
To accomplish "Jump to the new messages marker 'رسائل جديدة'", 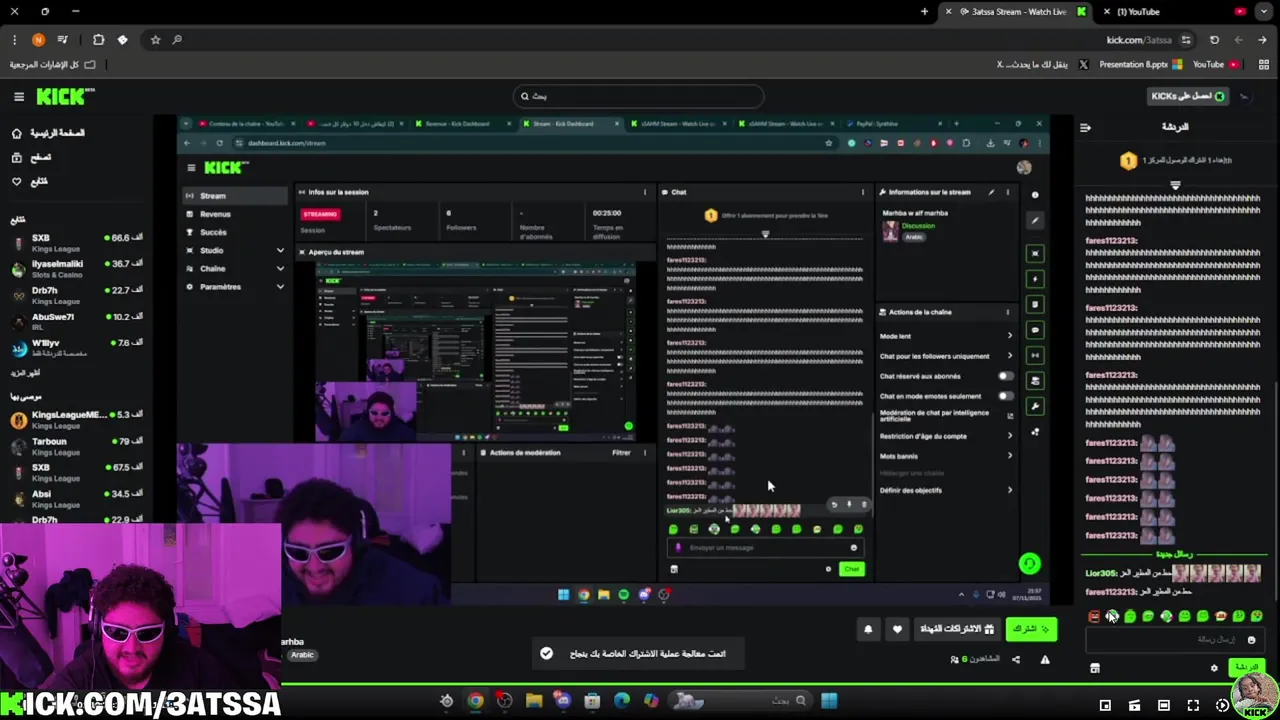I will (1174, 554).
